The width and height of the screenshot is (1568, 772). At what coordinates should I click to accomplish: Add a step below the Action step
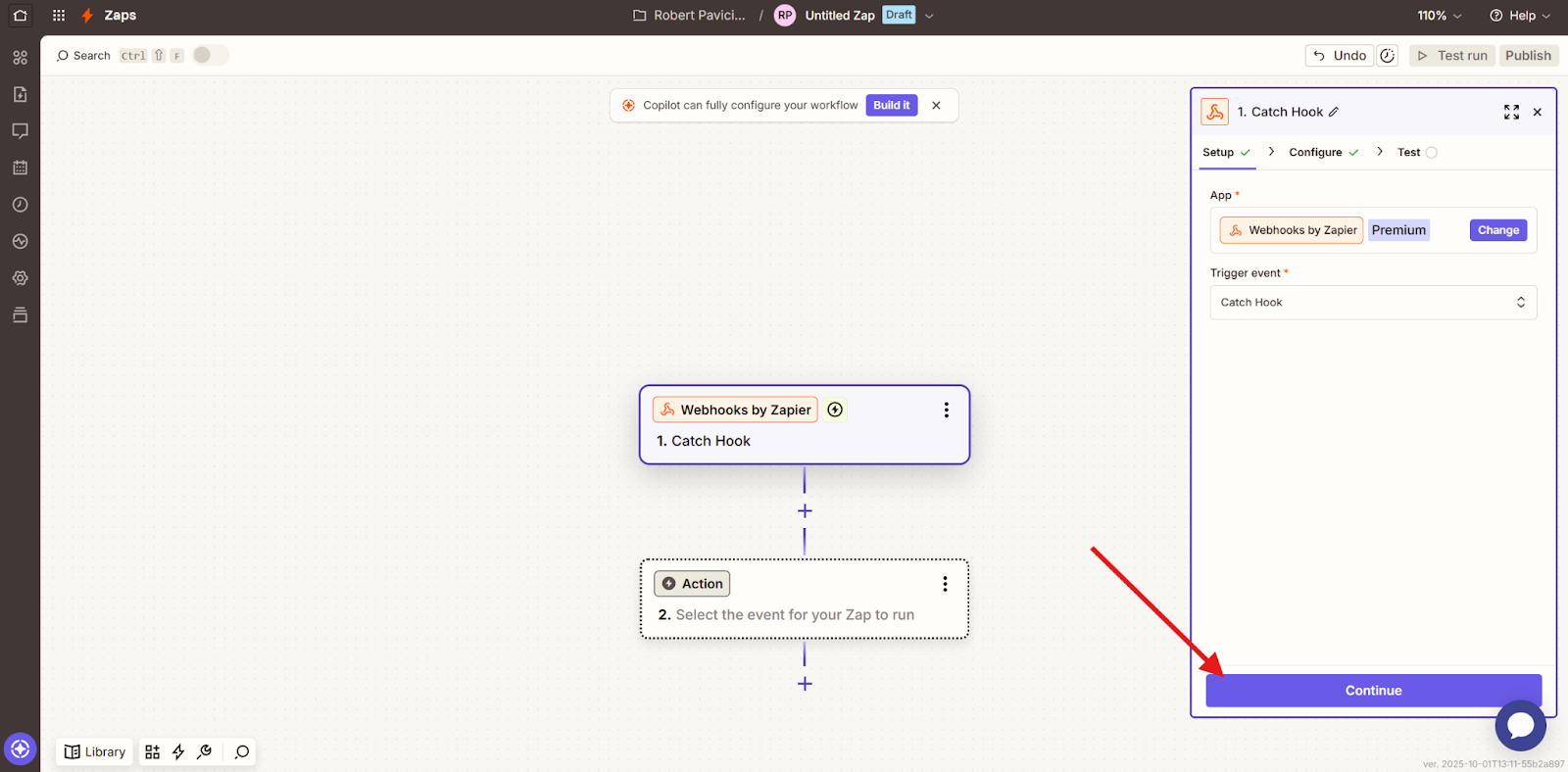[x=805, y=684]
